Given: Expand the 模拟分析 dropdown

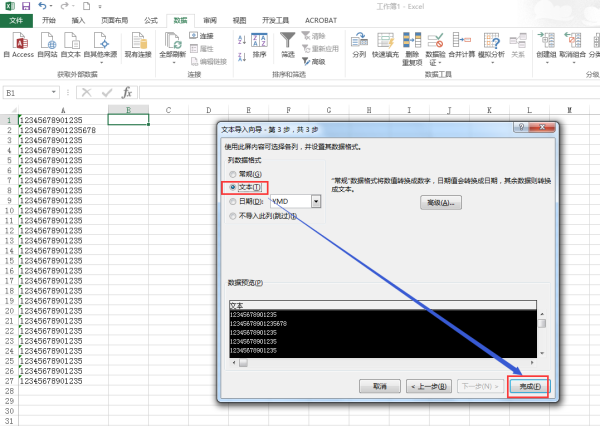Looking at the screenshot, I should point(491,62).
